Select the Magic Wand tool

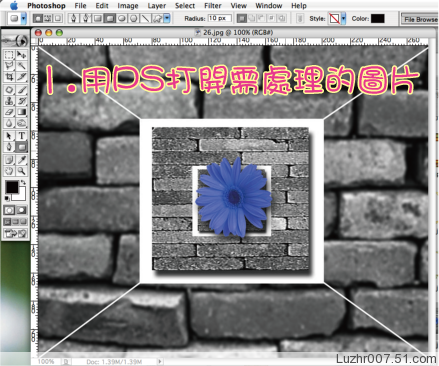click(x=21, y=65)
